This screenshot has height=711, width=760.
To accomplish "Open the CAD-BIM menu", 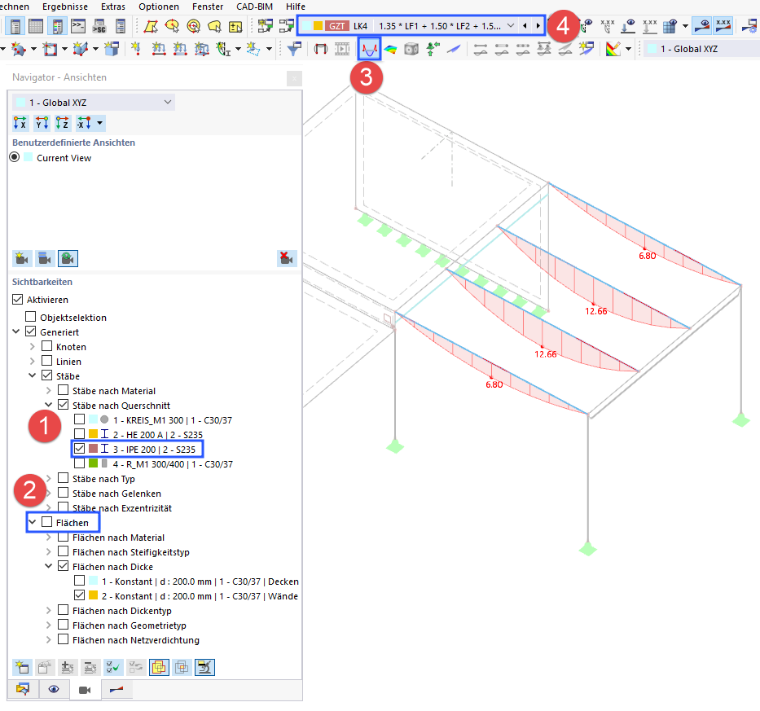I will click(254, 6).
